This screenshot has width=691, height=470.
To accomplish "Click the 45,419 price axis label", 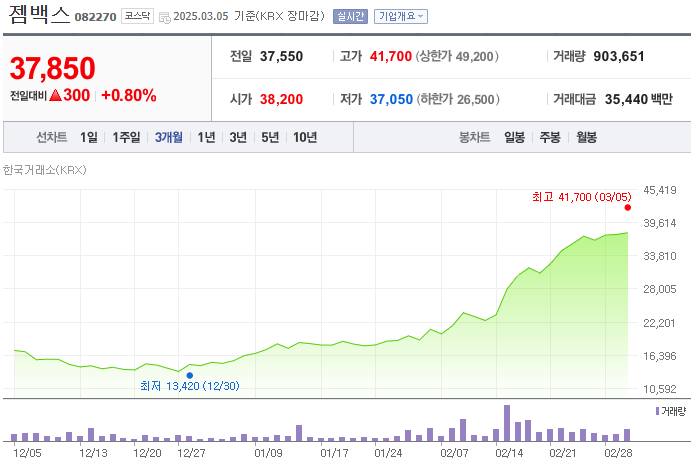I will tap(660, 190).
